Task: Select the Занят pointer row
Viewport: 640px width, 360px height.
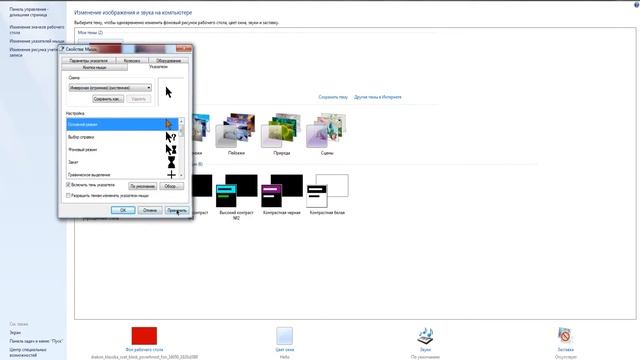Action: pos(122,162)
